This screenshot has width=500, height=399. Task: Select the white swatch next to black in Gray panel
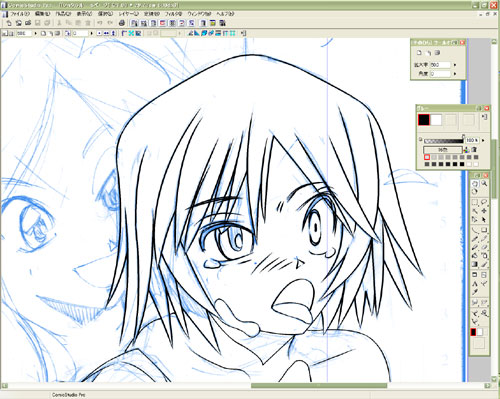(436, 120)
